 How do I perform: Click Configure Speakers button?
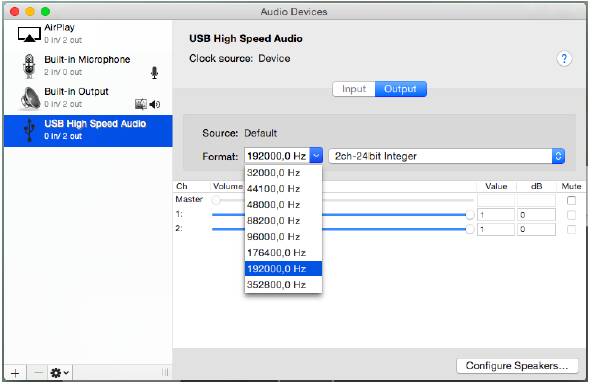coord(517,366)
